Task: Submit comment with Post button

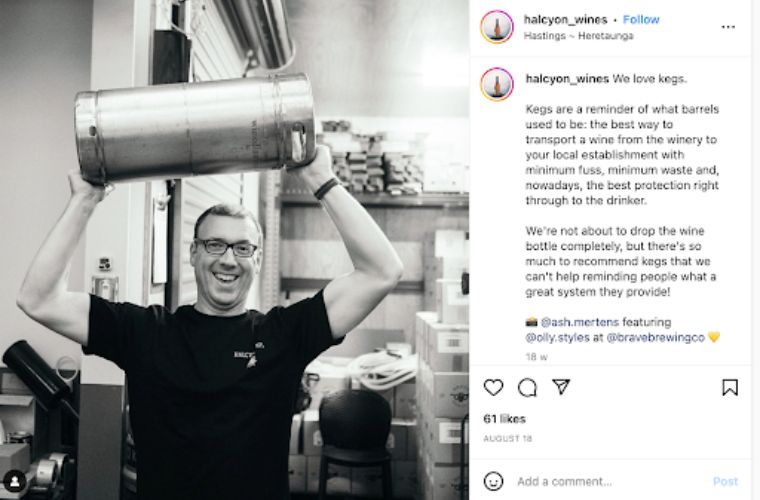Action: click(725, 482)
